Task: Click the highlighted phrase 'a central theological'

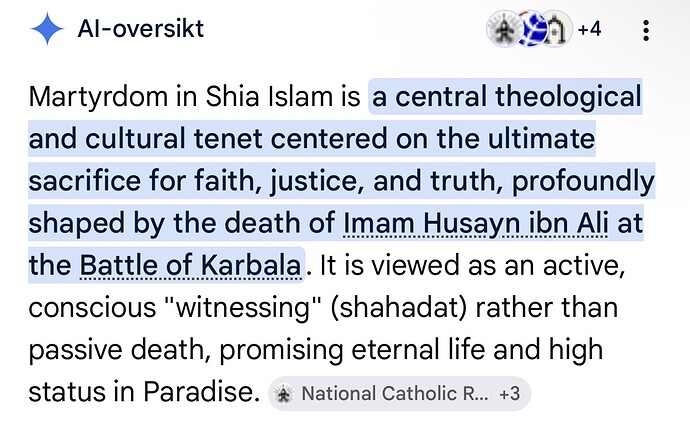Action: tap(506, 97)
